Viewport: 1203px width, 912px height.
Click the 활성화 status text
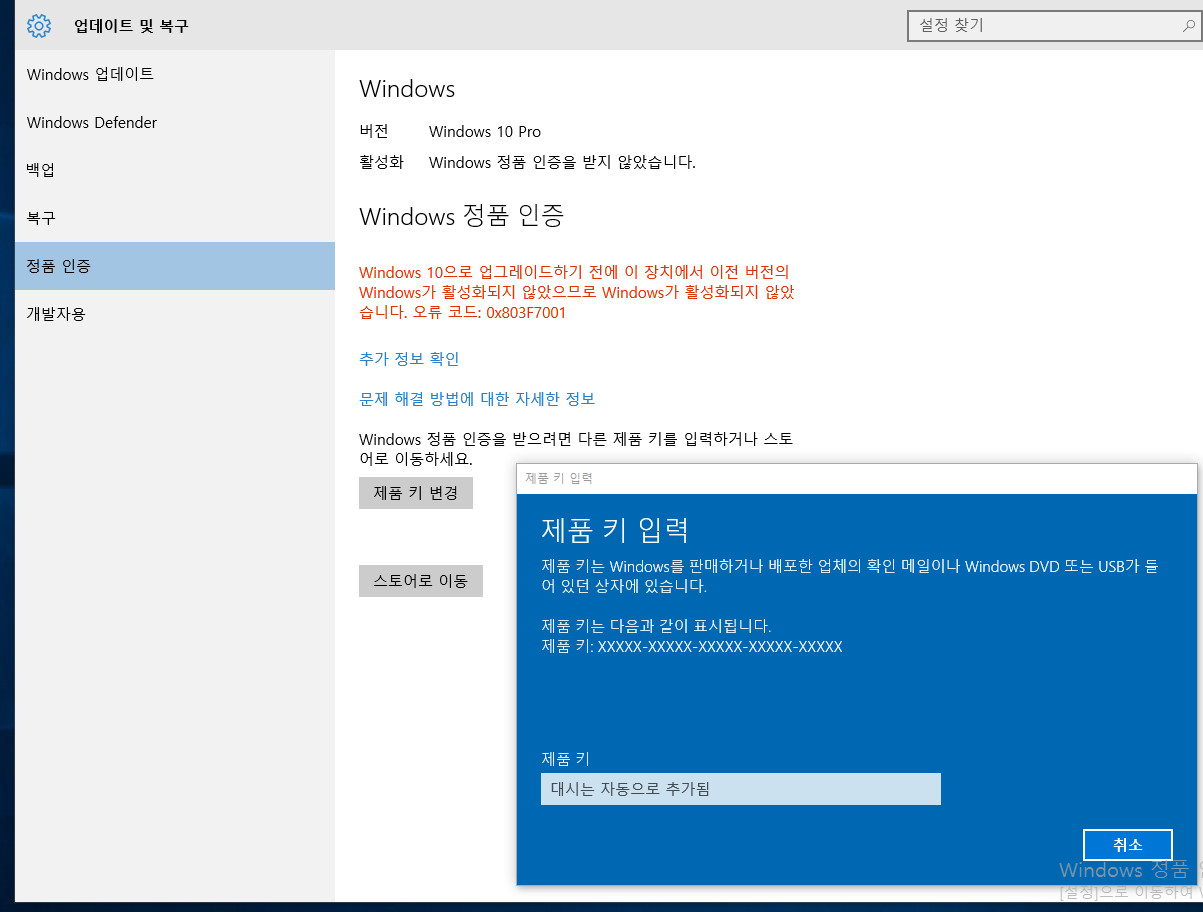pyautogui.click(x=562, y=162)
